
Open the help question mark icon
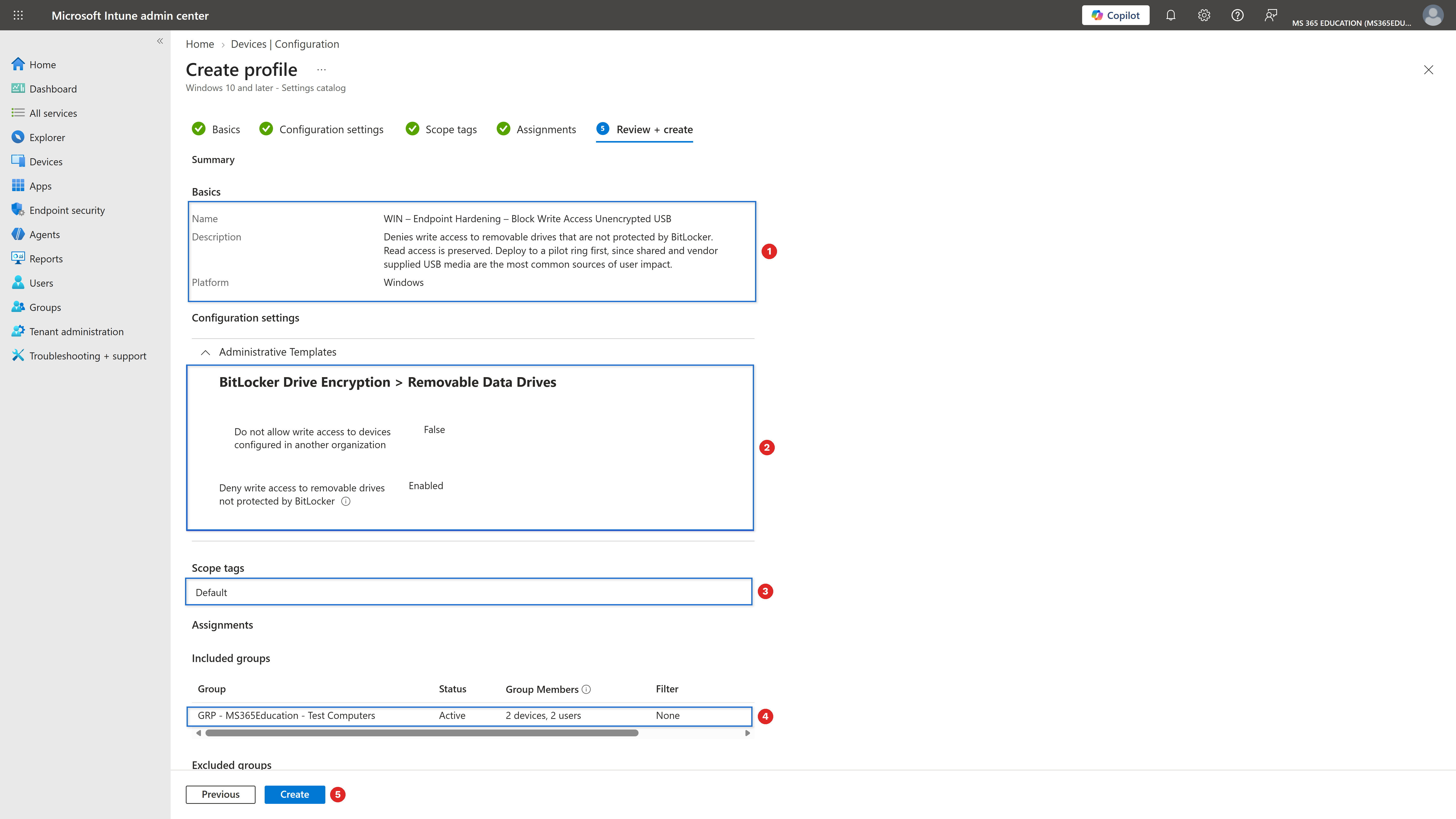1237,15
